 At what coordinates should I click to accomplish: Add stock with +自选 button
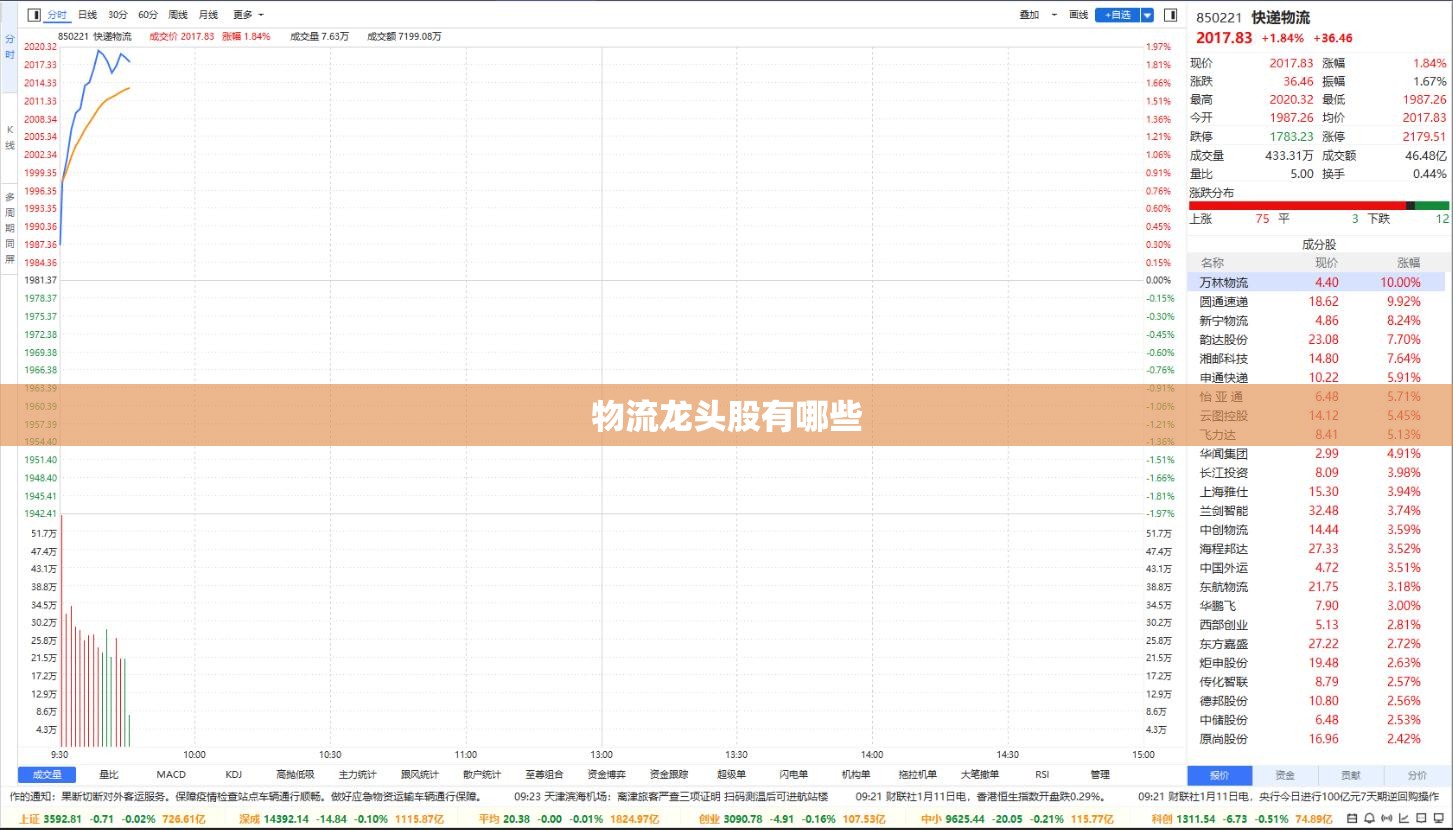click(1118, 15)
